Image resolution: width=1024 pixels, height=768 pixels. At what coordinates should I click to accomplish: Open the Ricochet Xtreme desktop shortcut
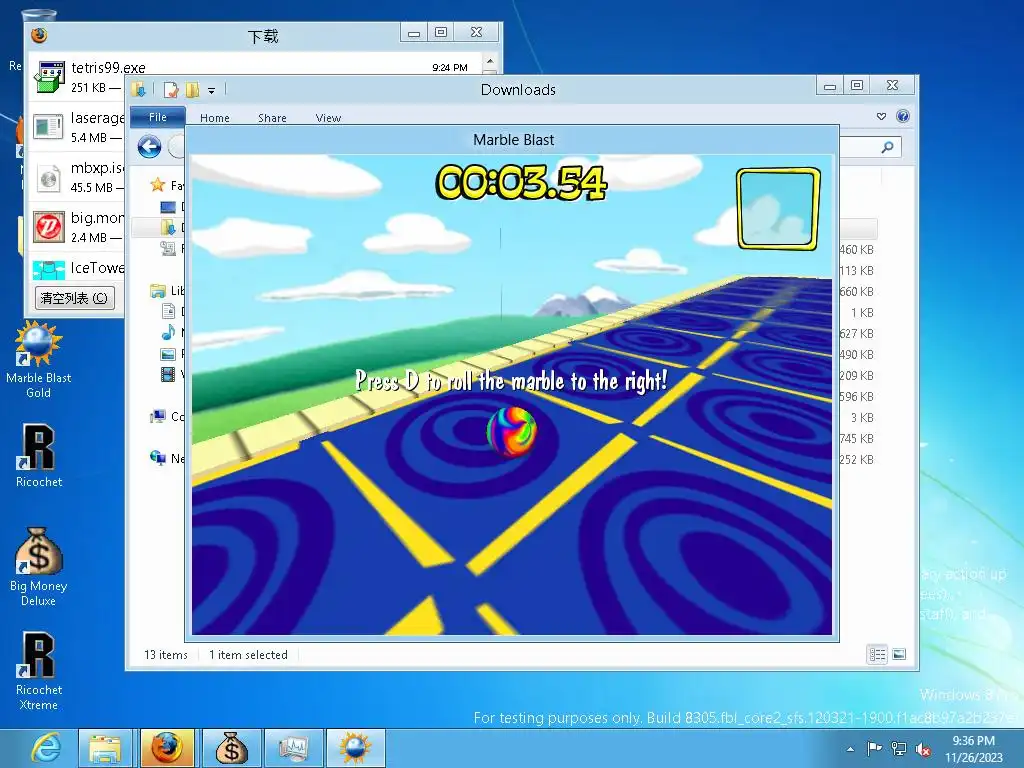[38, 671]
